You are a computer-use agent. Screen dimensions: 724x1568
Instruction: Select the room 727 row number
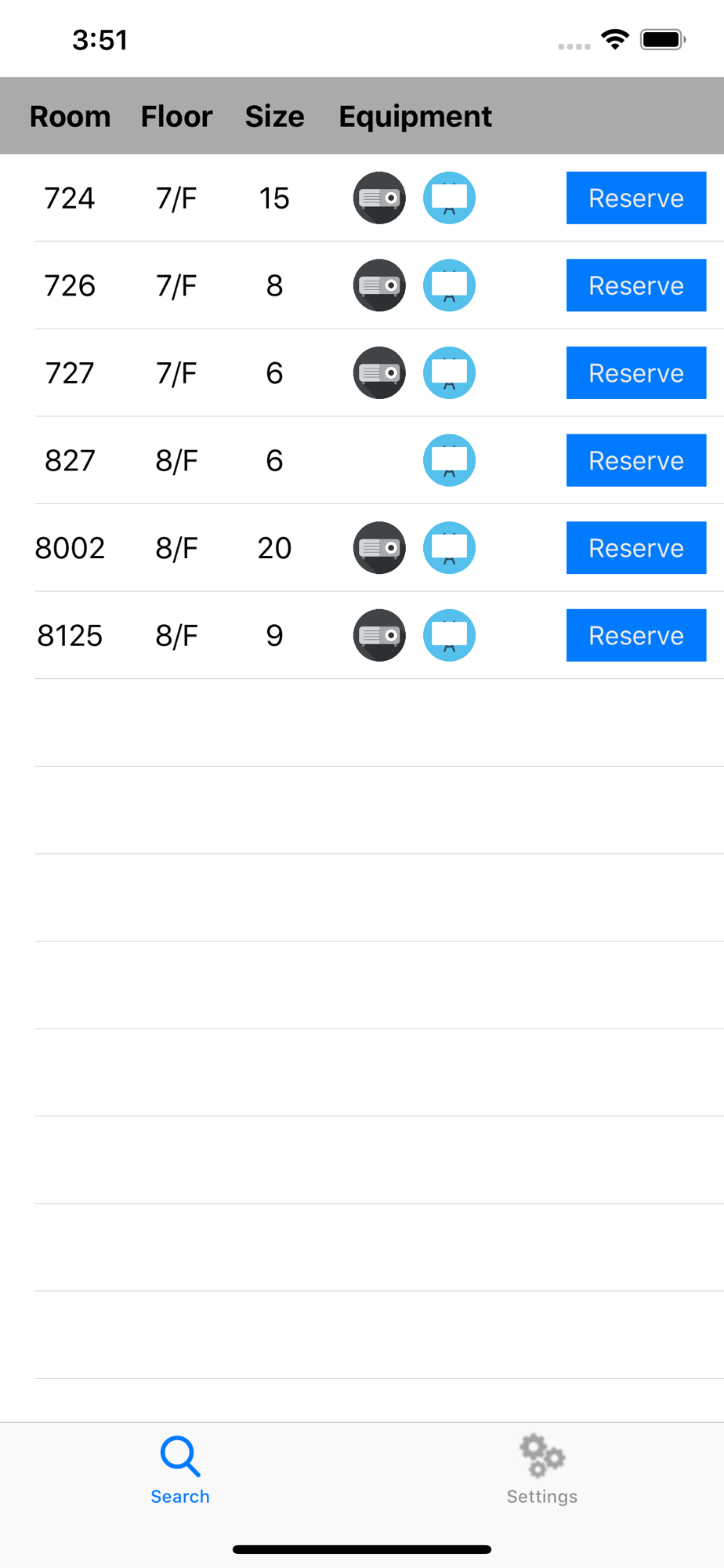[x=70, y=373]
